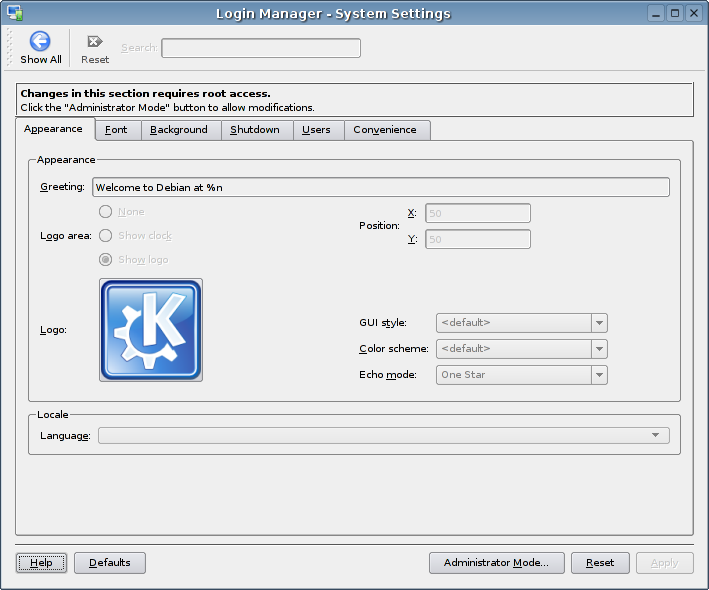Switch to the Font tab
Viewport: 709px width, 590px height.
116,130
